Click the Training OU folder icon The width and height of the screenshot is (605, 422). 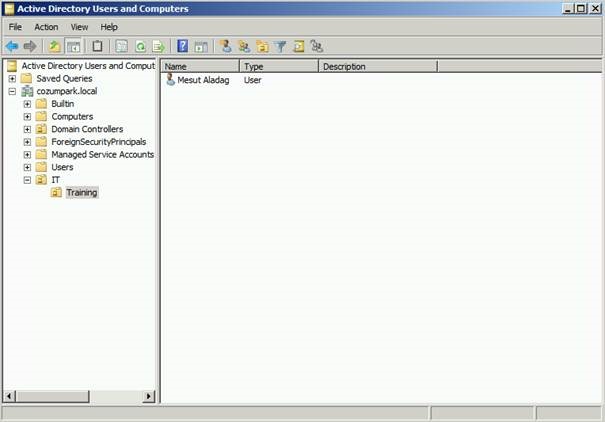56,192
